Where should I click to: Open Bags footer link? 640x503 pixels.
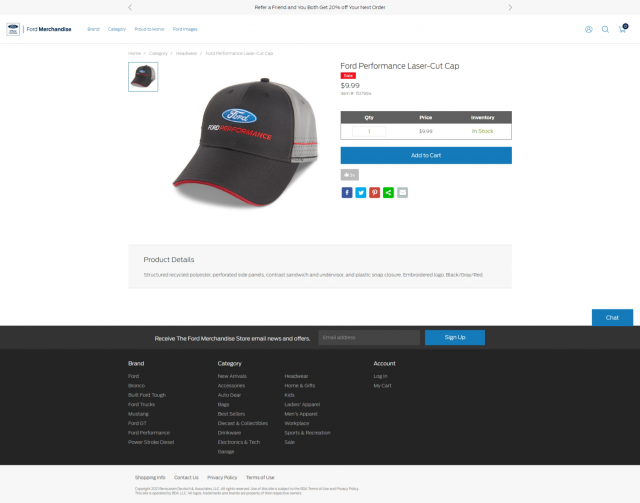coord(223,405)
